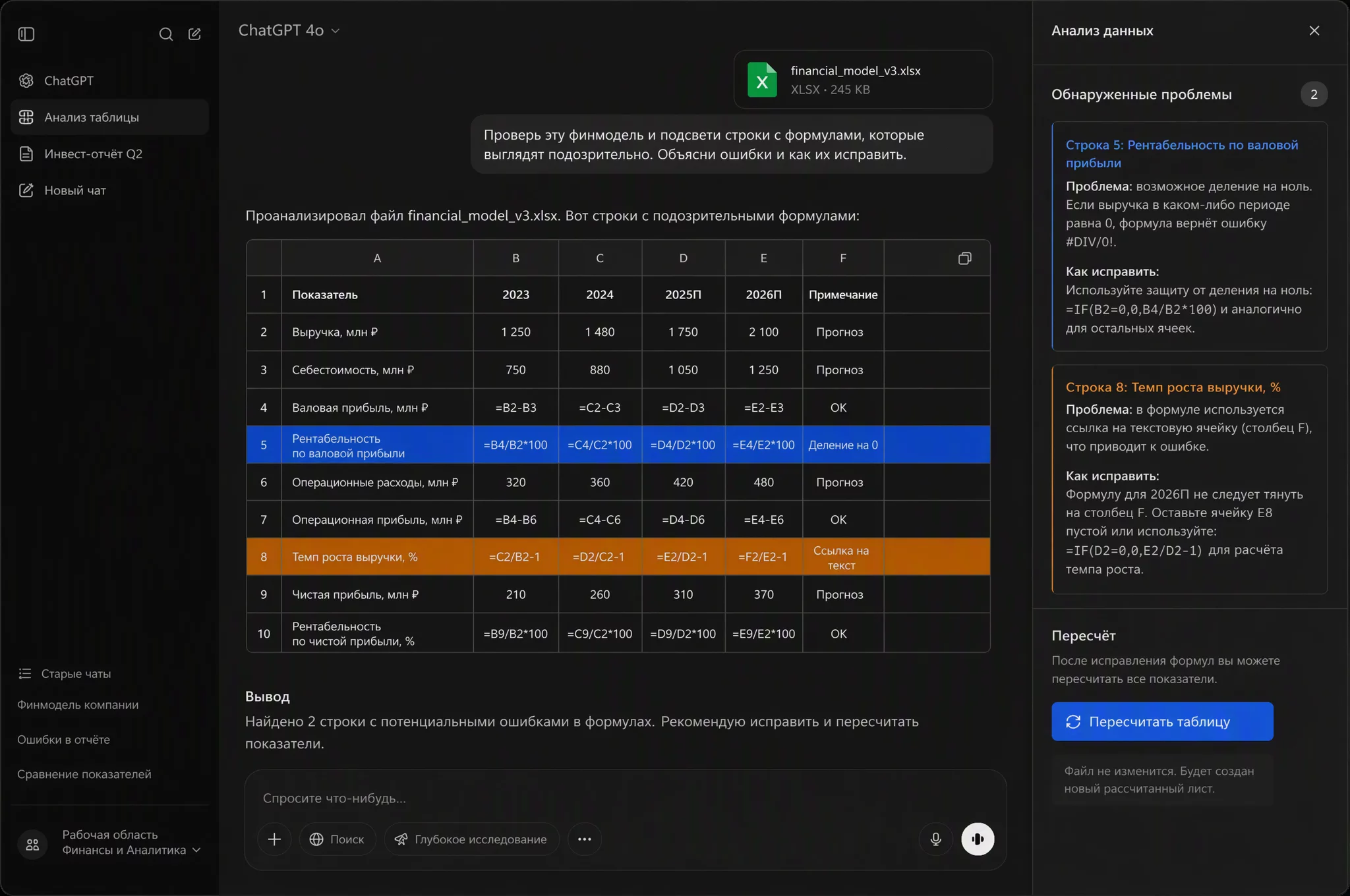1350x896 pixels.
Task: Expand the ChatGPT 4o model dropdown
Action: point(289,30)
